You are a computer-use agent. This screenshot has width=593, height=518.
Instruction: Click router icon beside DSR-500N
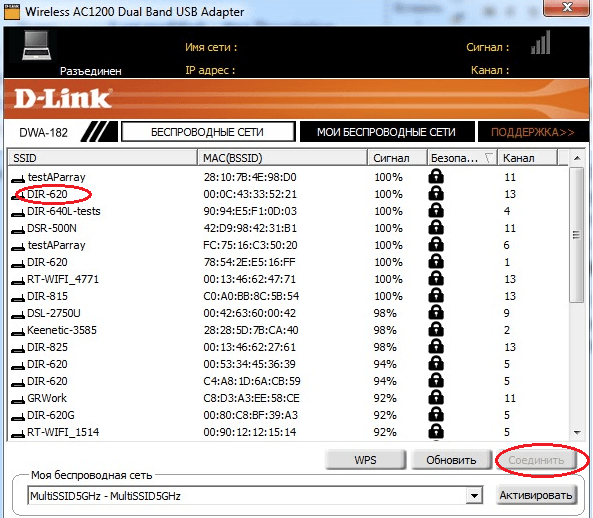tap(18, 230)
